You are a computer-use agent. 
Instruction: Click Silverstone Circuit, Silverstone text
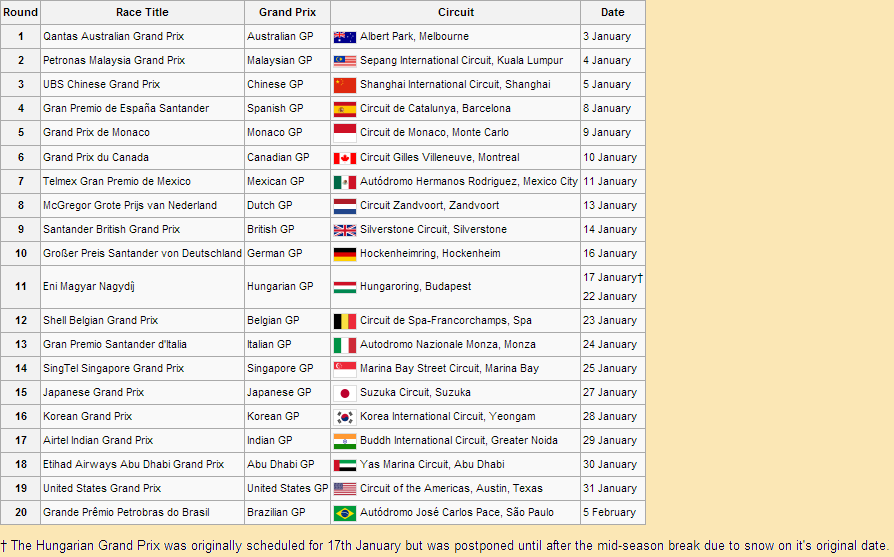pyautogui.click(x=433, y=229)
